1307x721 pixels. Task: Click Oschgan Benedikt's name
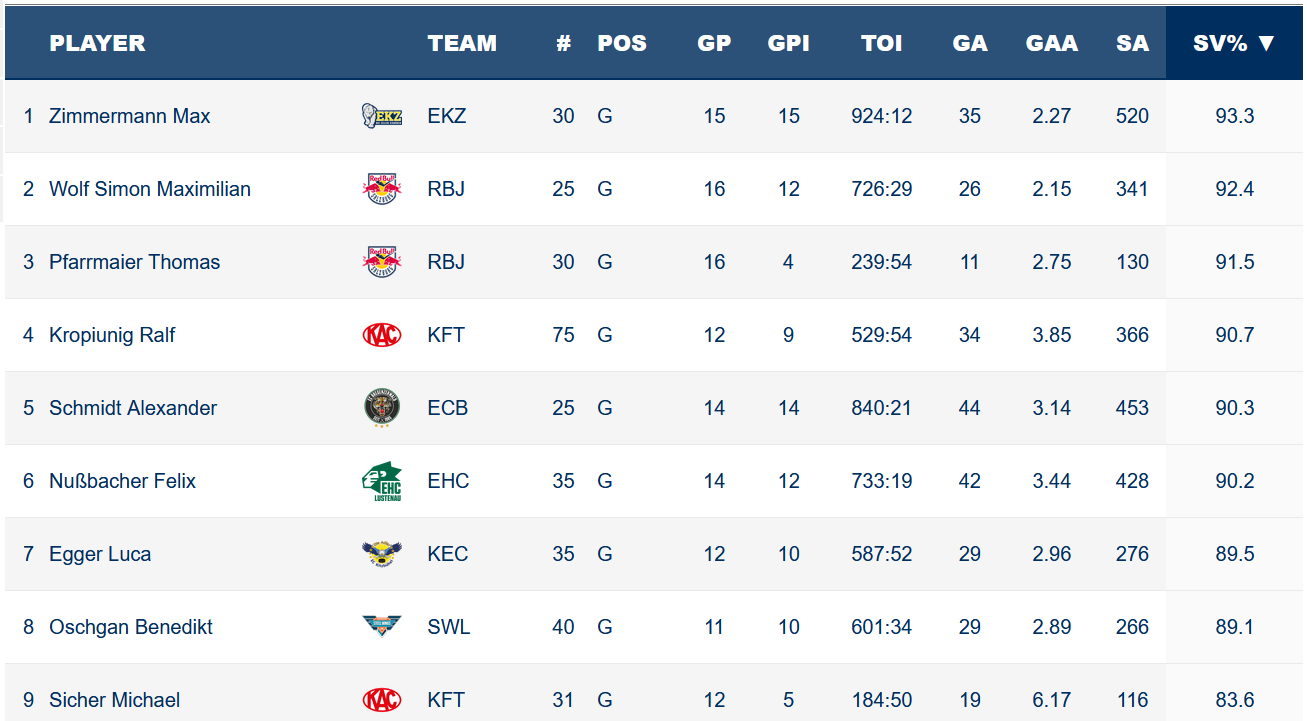tap(131, 627)
